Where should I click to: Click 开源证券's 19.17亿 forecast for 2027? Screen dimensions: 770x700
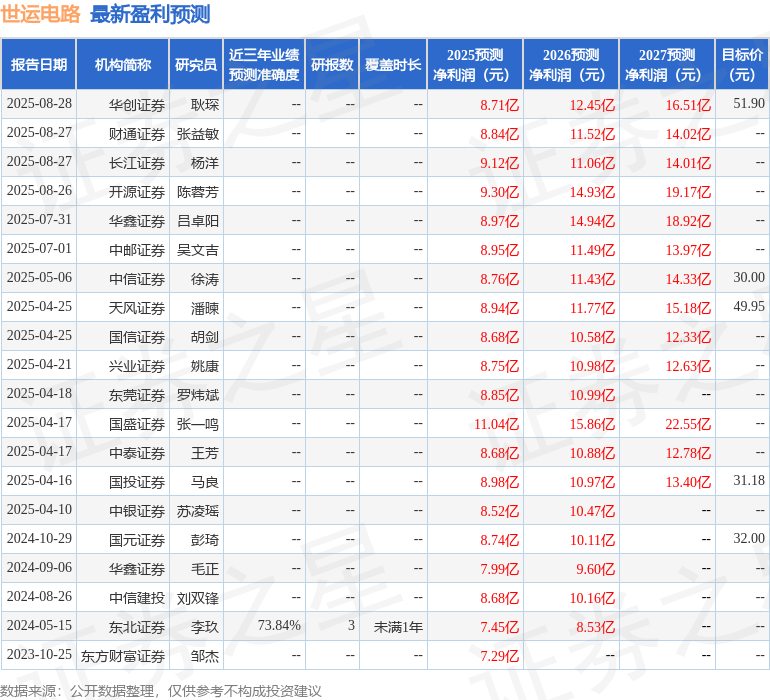688,191
